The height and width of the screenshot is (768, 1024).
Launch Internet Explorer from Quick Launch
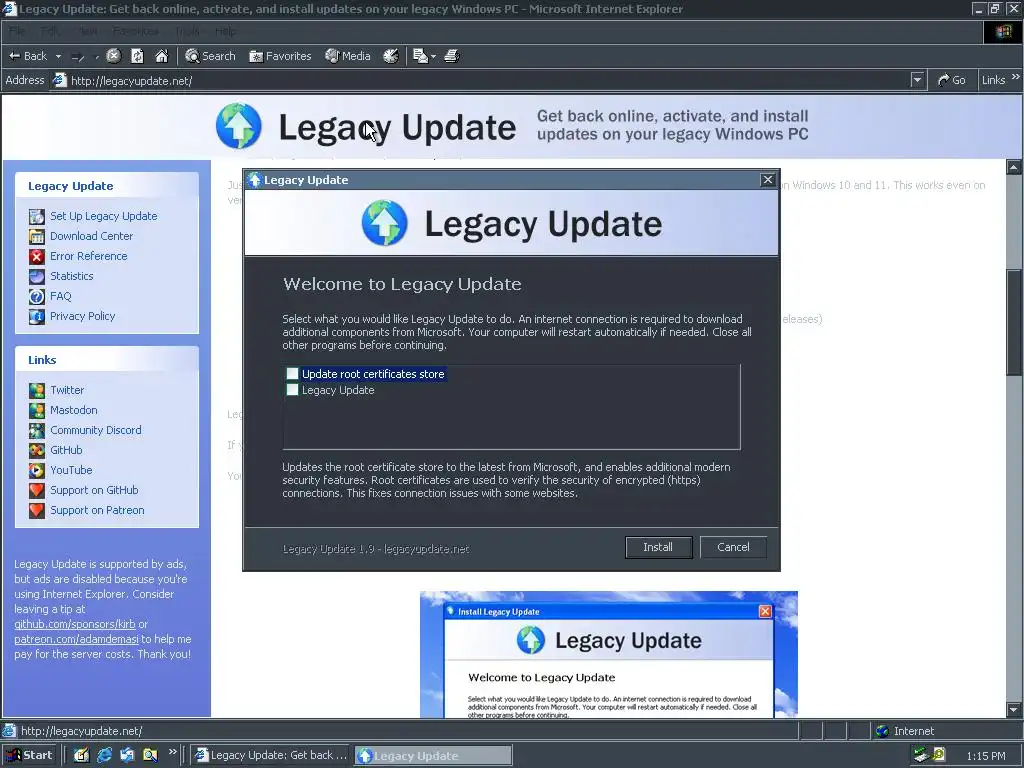point(104,755)
